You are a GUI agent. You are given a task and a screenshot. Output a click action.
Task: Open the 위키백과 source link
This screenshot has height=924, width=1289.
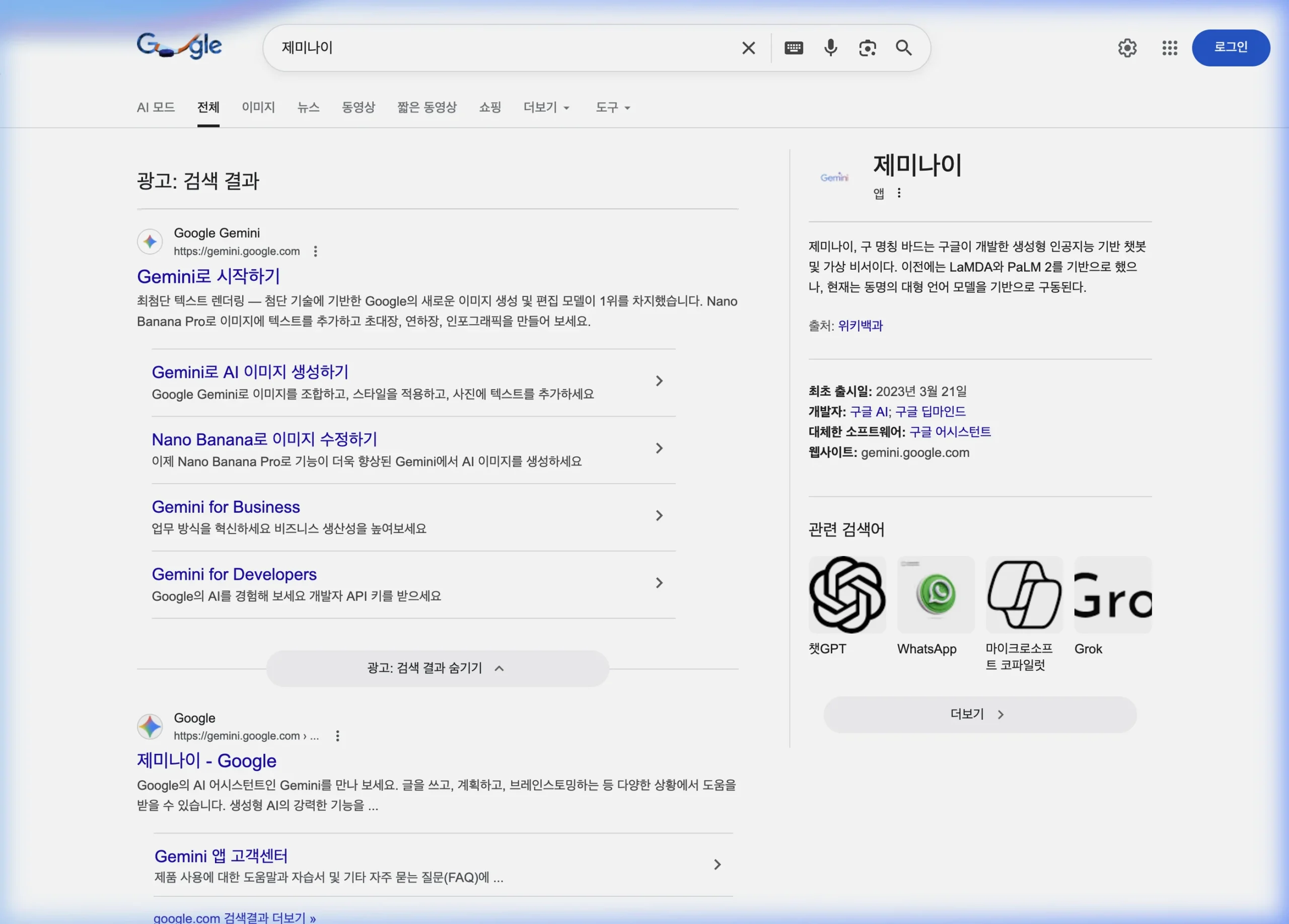pyautogui.click(x=860, y=326)
